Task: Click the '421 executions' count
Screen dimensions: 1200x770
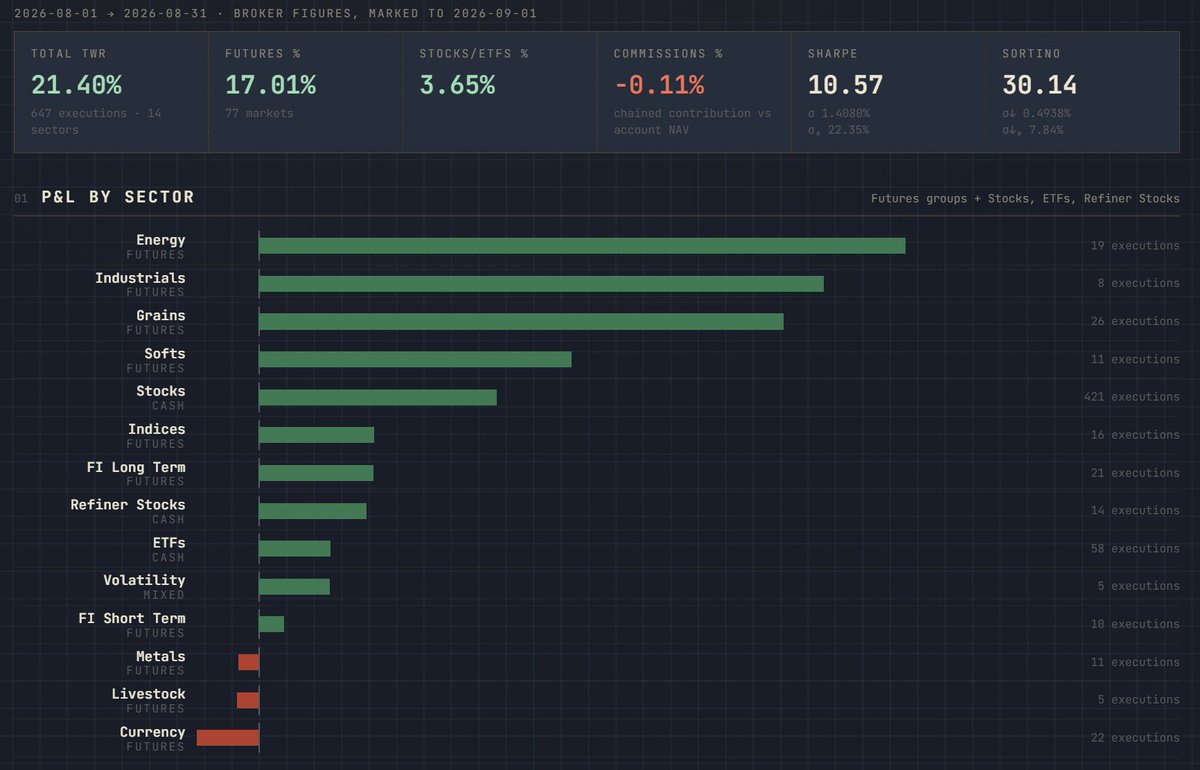Action: 1132,397
